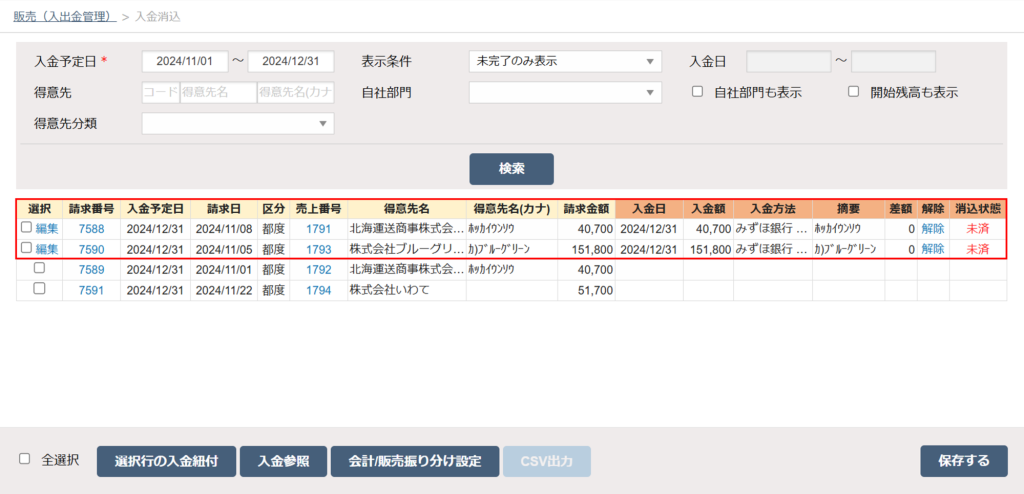The image size is (1024, 494).
Task: Open the 自社部門 dropdown
Action: coord(565,92)
